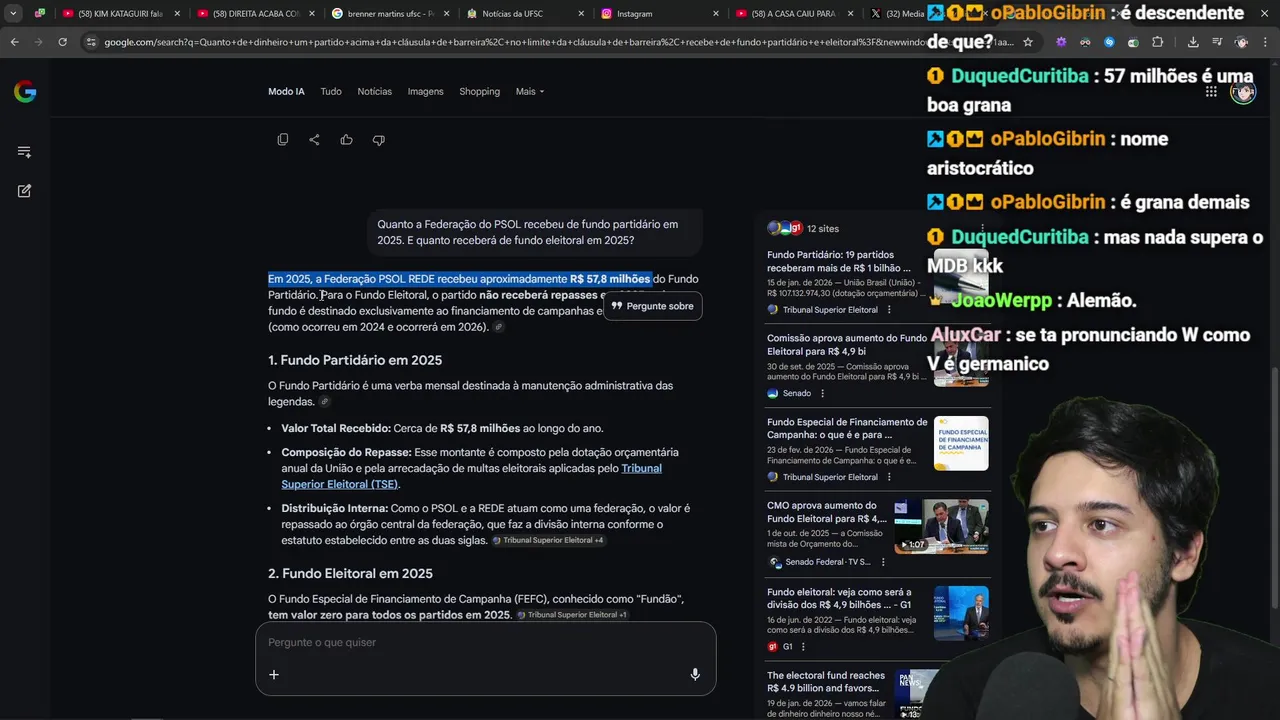Open more options for Senado source
Image resolution: width=1280 pixels, height=720 pixels.
(823, 394)
